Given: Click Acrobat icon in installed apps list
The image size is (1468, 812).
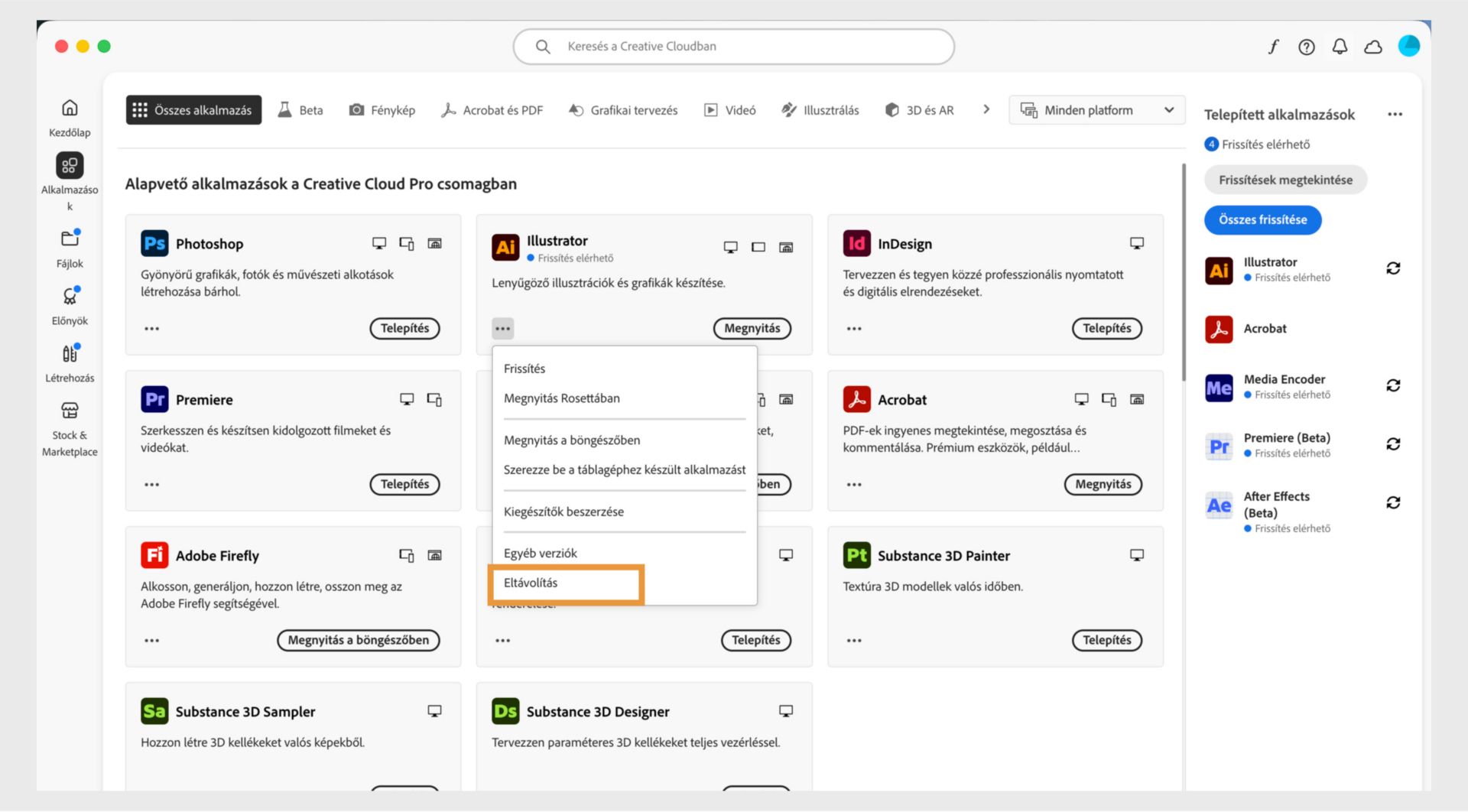Looking at the screenshot, I should [1219, 329].
